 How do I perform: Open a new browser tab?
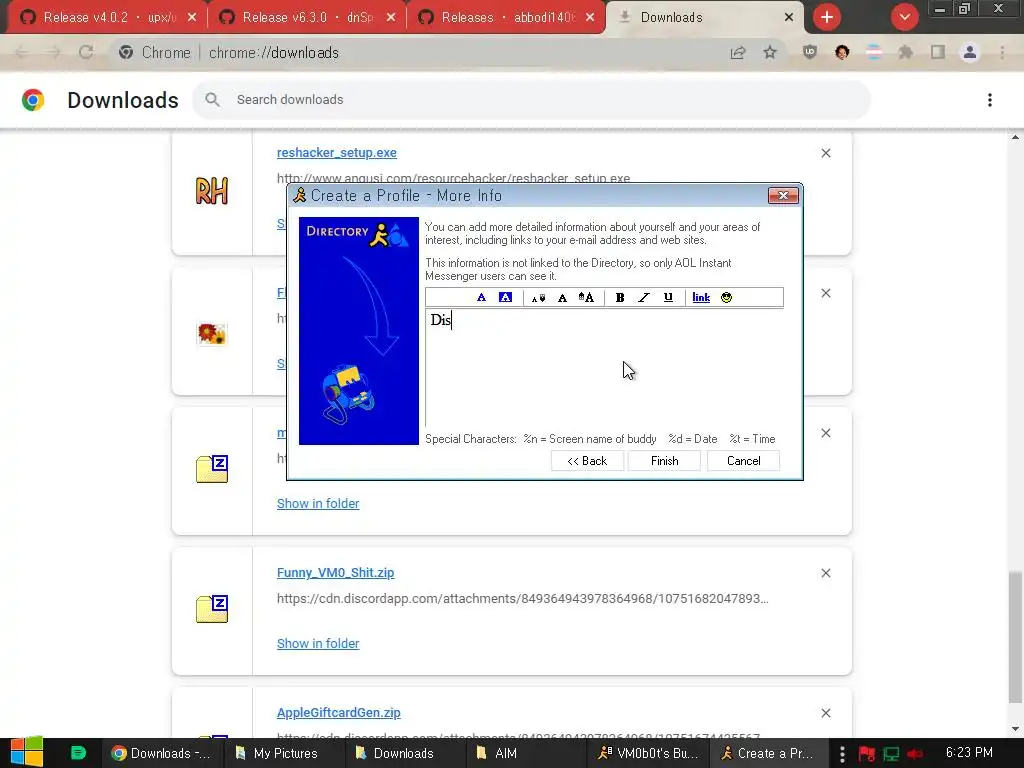tap(826, 17)
